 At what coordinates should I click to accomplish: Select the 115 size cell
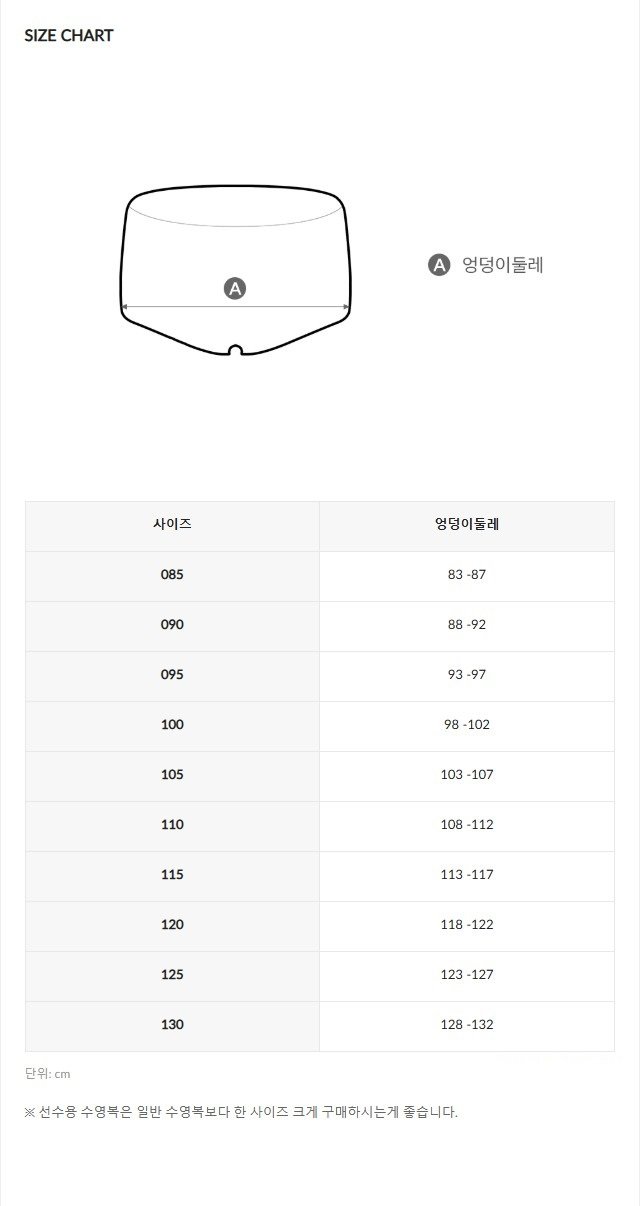click(x=172, y=875)
